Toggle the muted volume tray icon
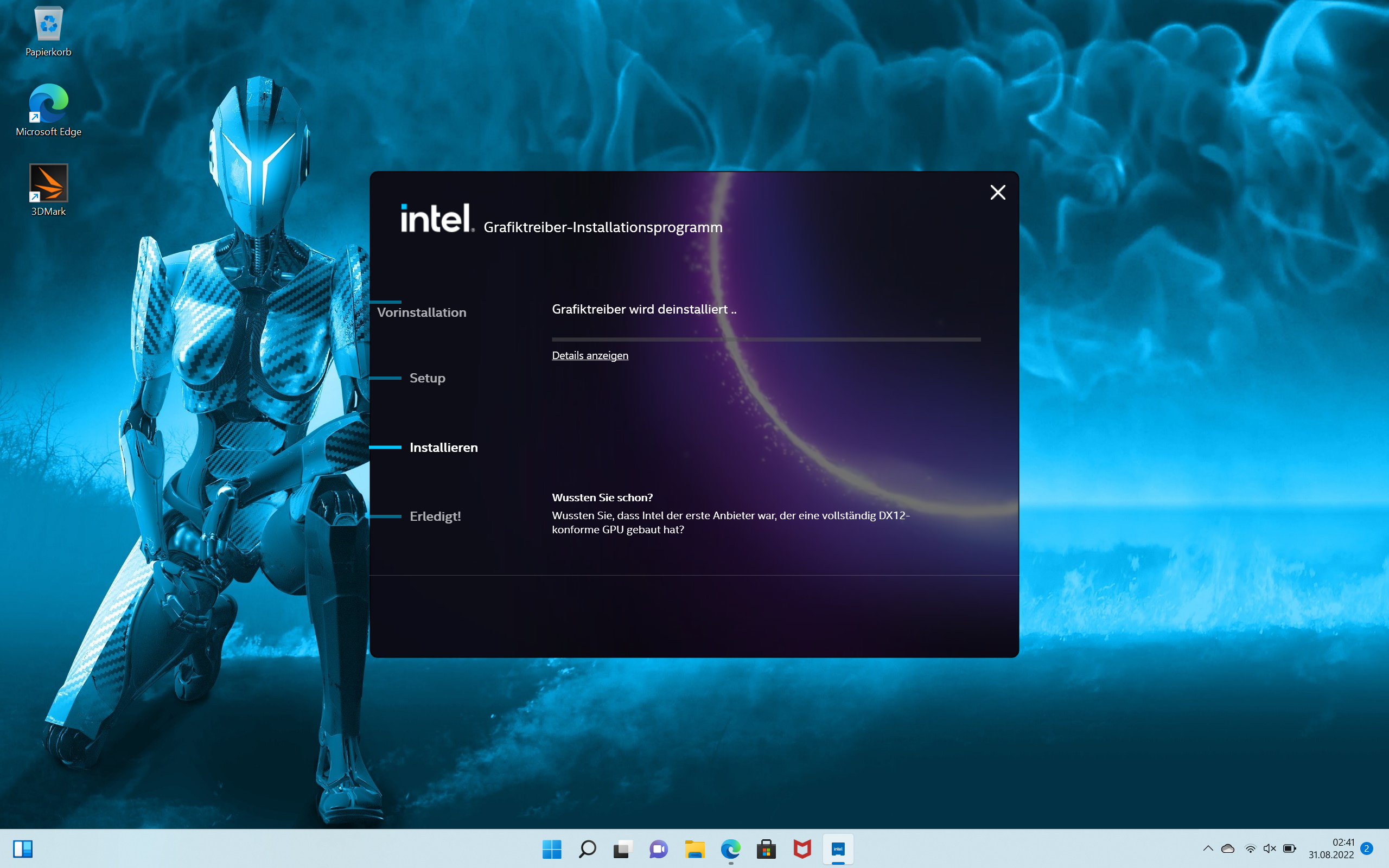1389x868 pixels. (1269, 848)
